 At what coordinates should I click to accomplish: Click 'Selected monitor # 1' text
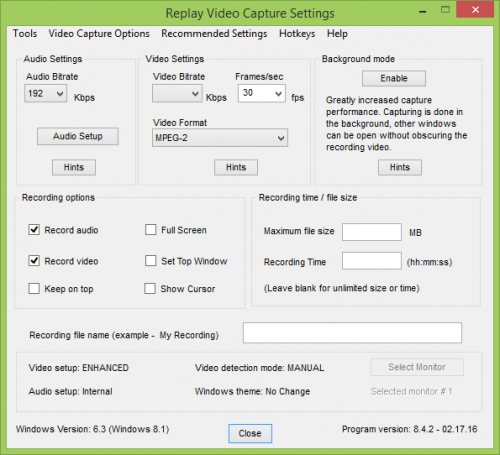pos(411,391)
